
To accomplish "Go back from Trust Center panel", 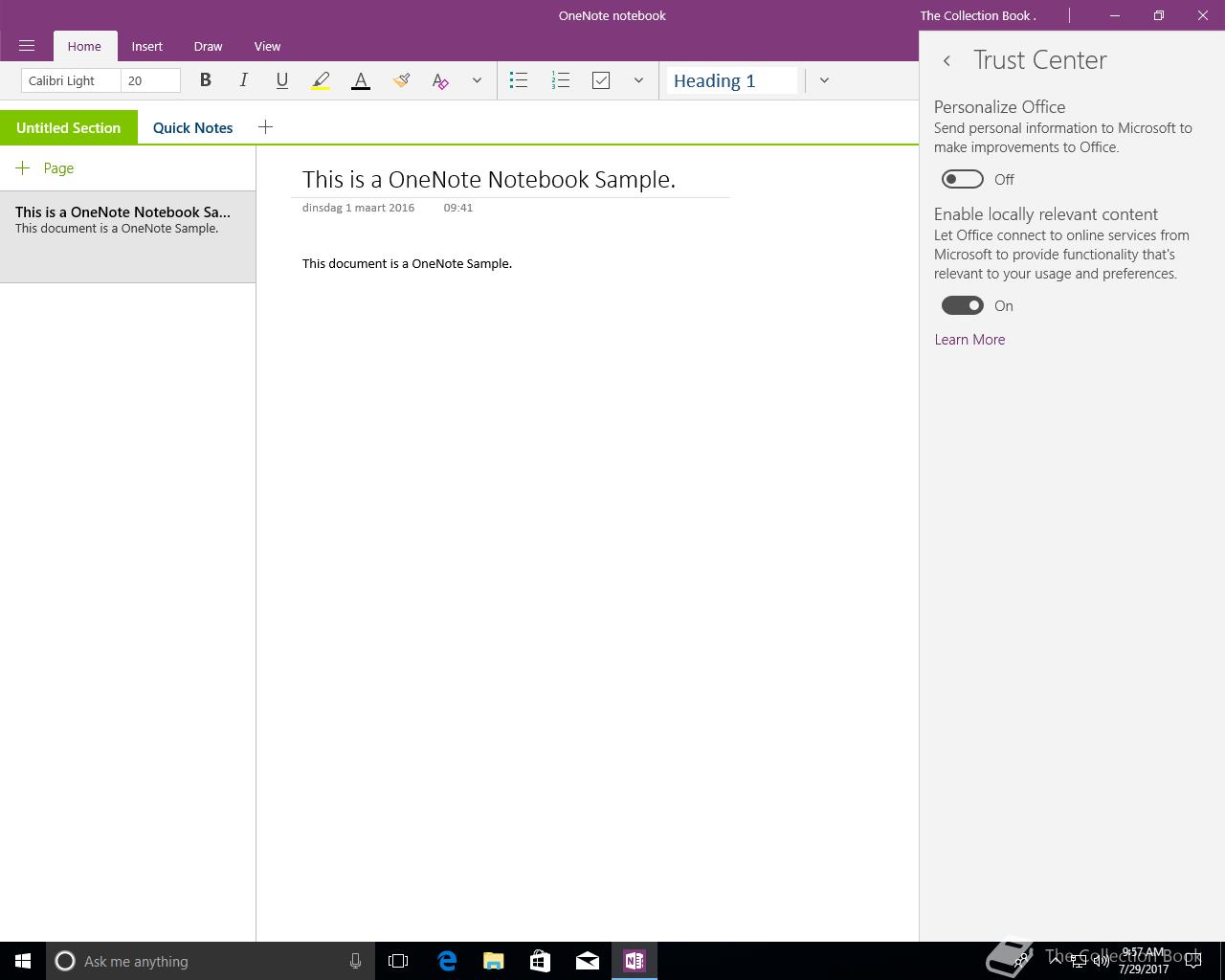I will [x=947, y=60].
